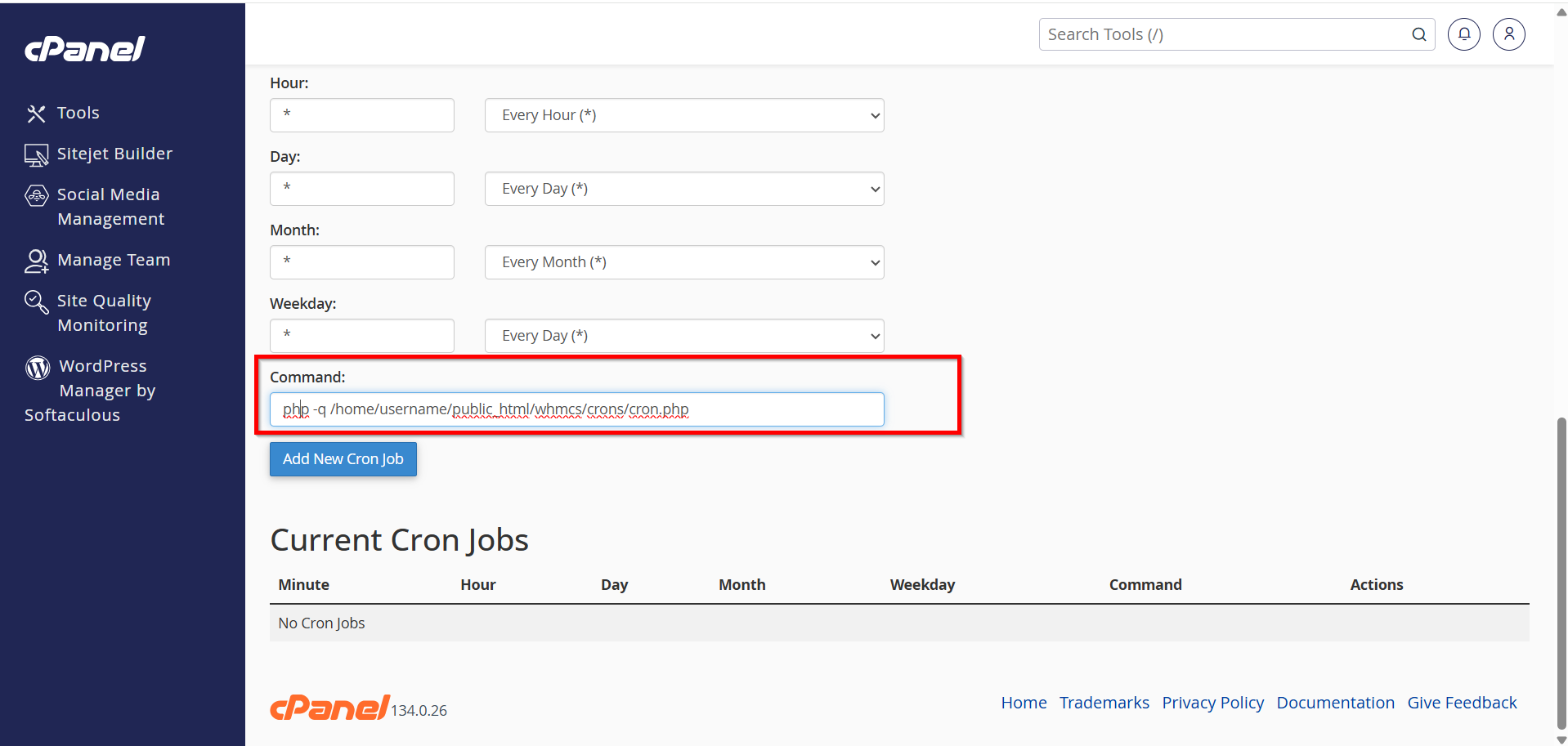
Task: Go to Manage Team
Action: [x=114, y=260]
